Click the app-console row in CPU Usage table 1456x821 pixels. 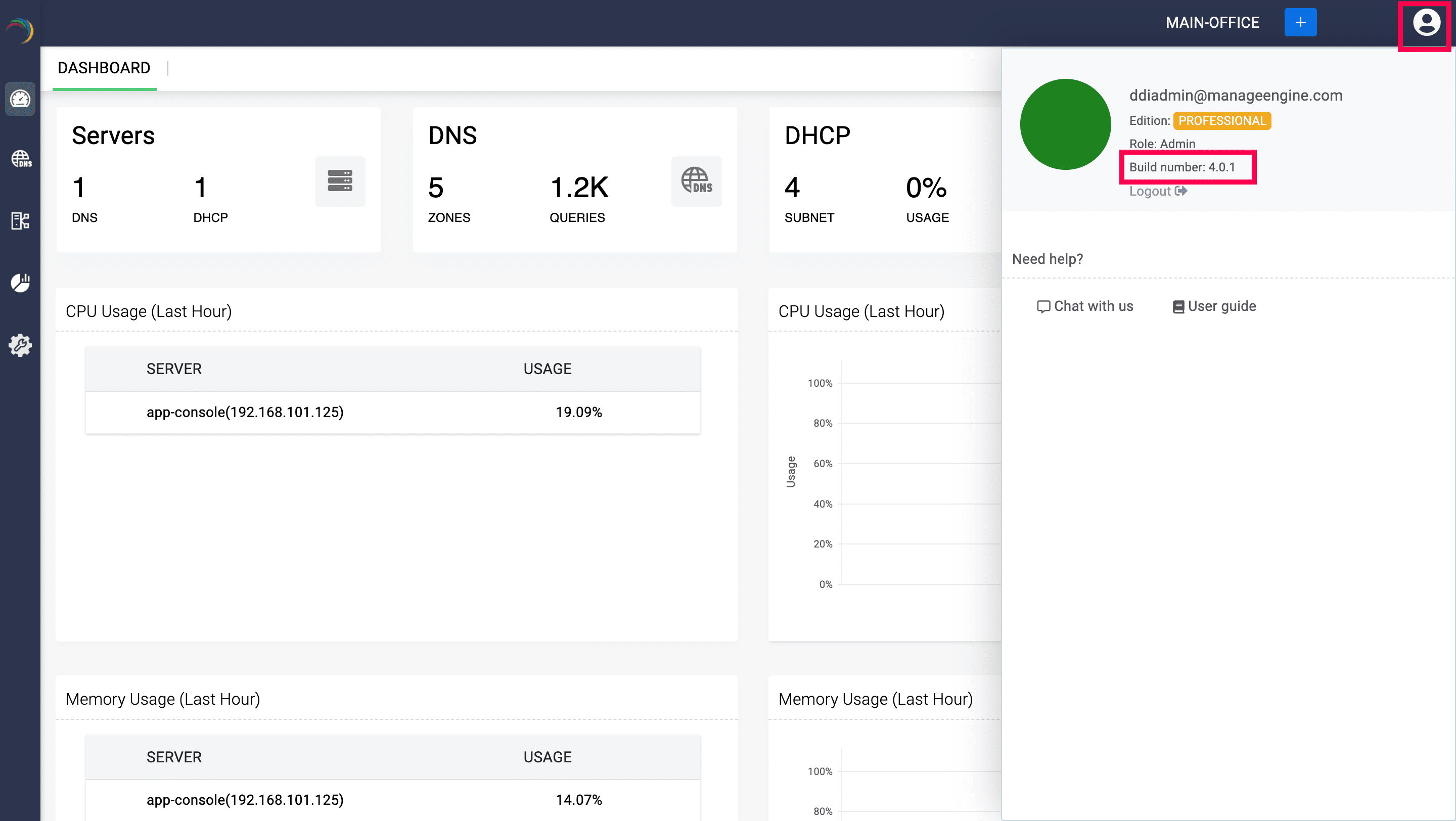392,413
